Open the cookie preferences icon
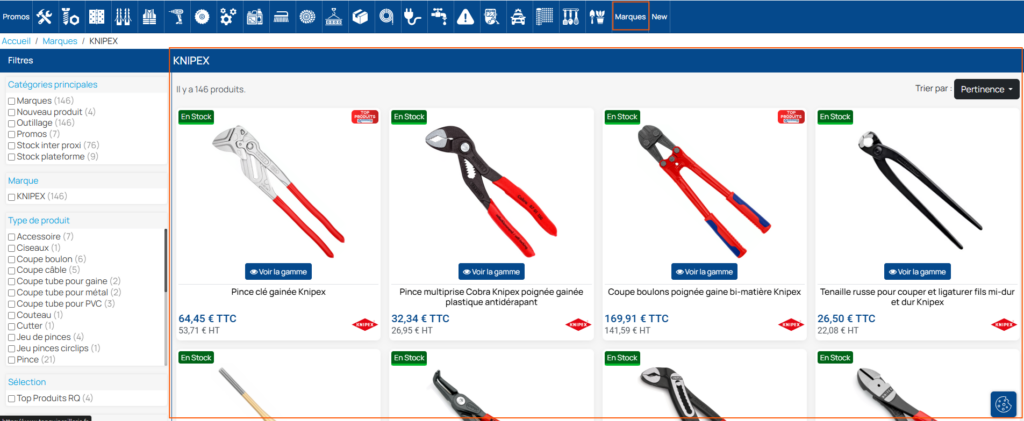 tap(1001, 403)
